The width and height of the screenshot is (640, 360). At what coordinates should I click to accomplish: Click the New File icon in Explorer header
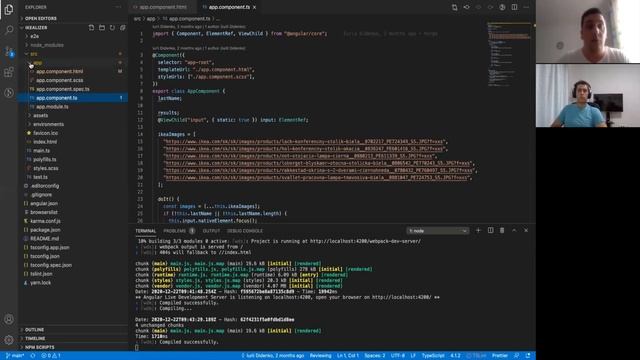[x=91, y=27]
